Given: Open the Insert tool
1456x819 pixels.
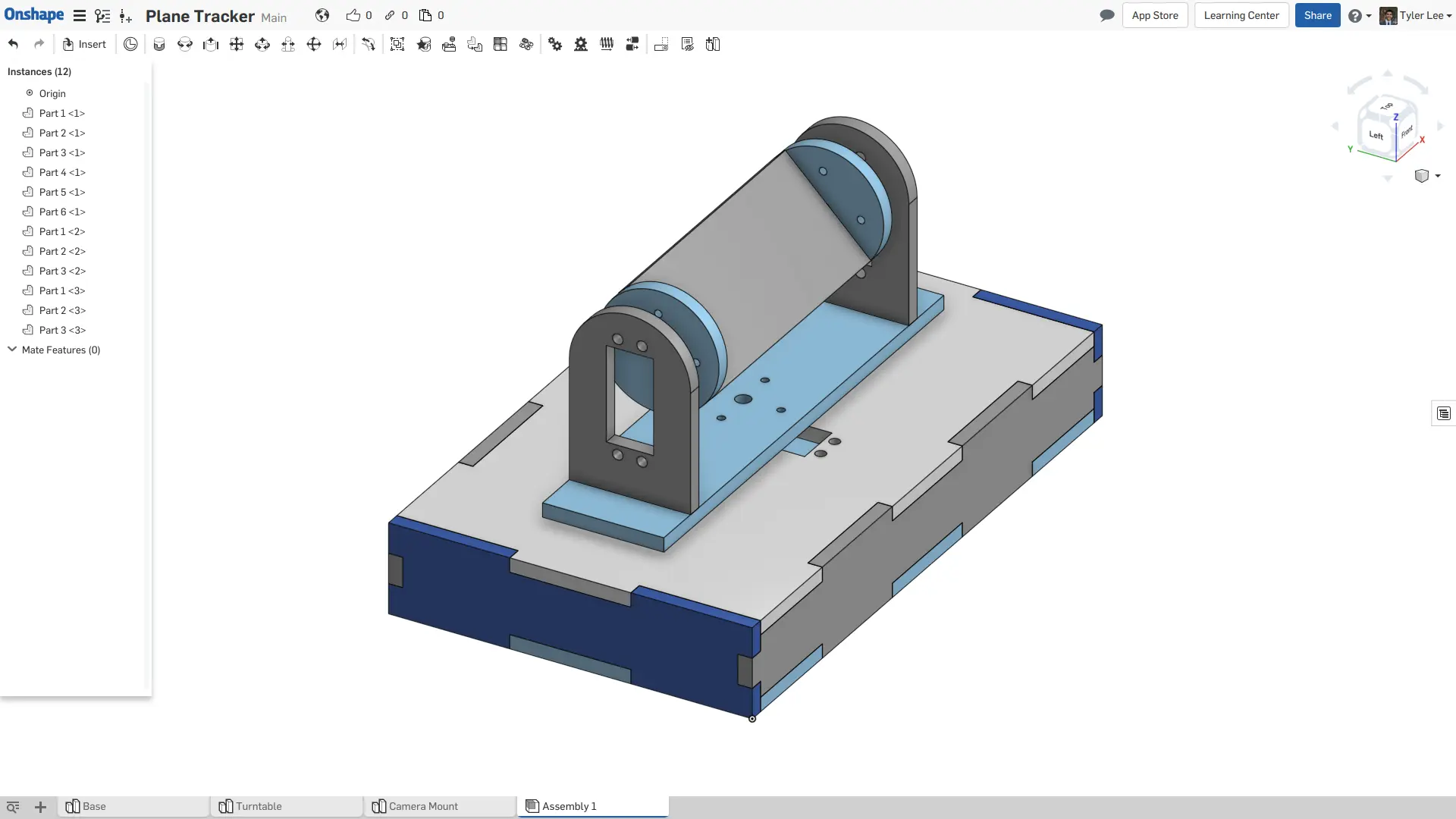Looking at the screenshot, I should [x=83, y=44].
